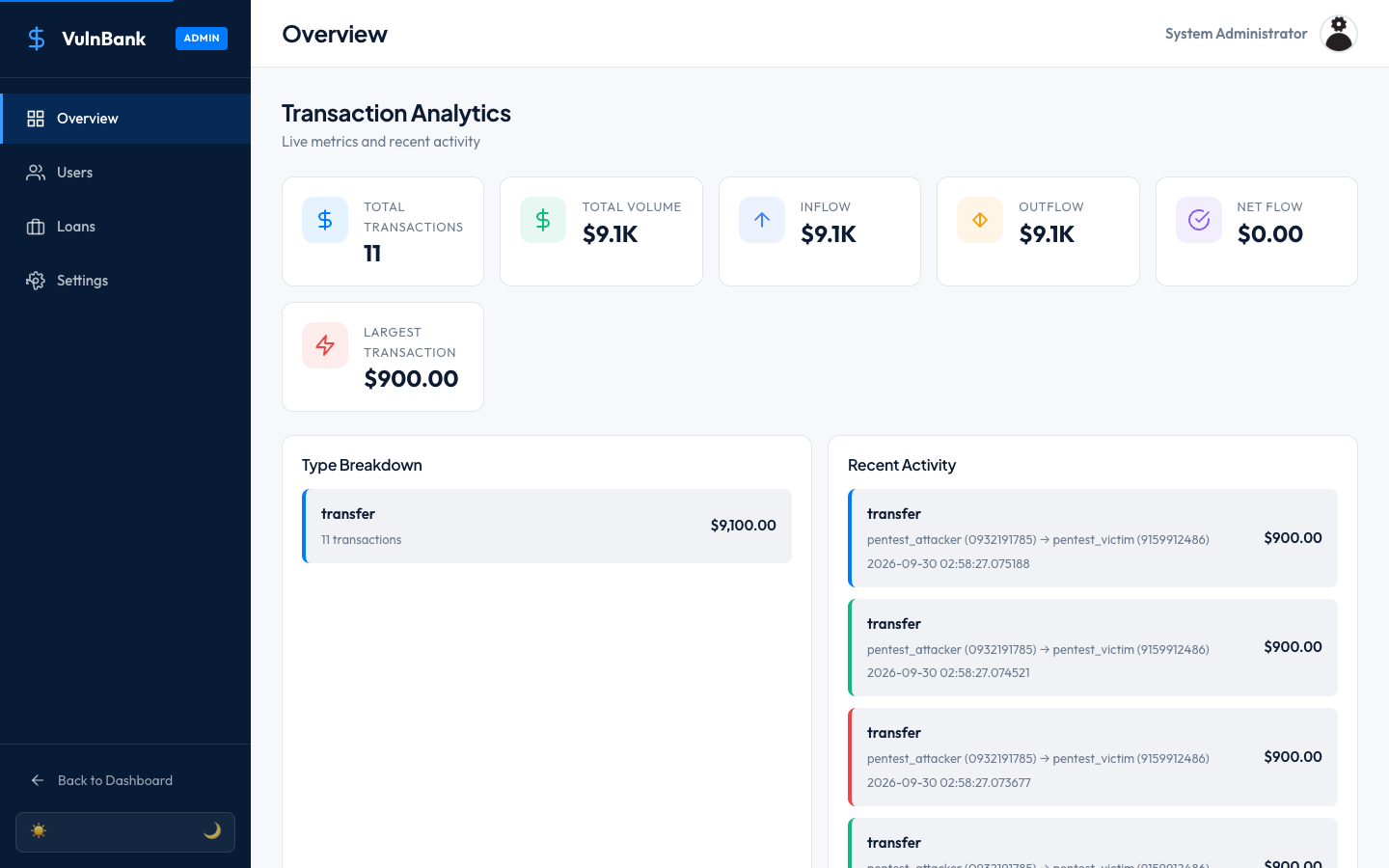Click the Largest Transaction $900.00 value
This screenshot has width=1389, height=868.
(x=411, y=379)
